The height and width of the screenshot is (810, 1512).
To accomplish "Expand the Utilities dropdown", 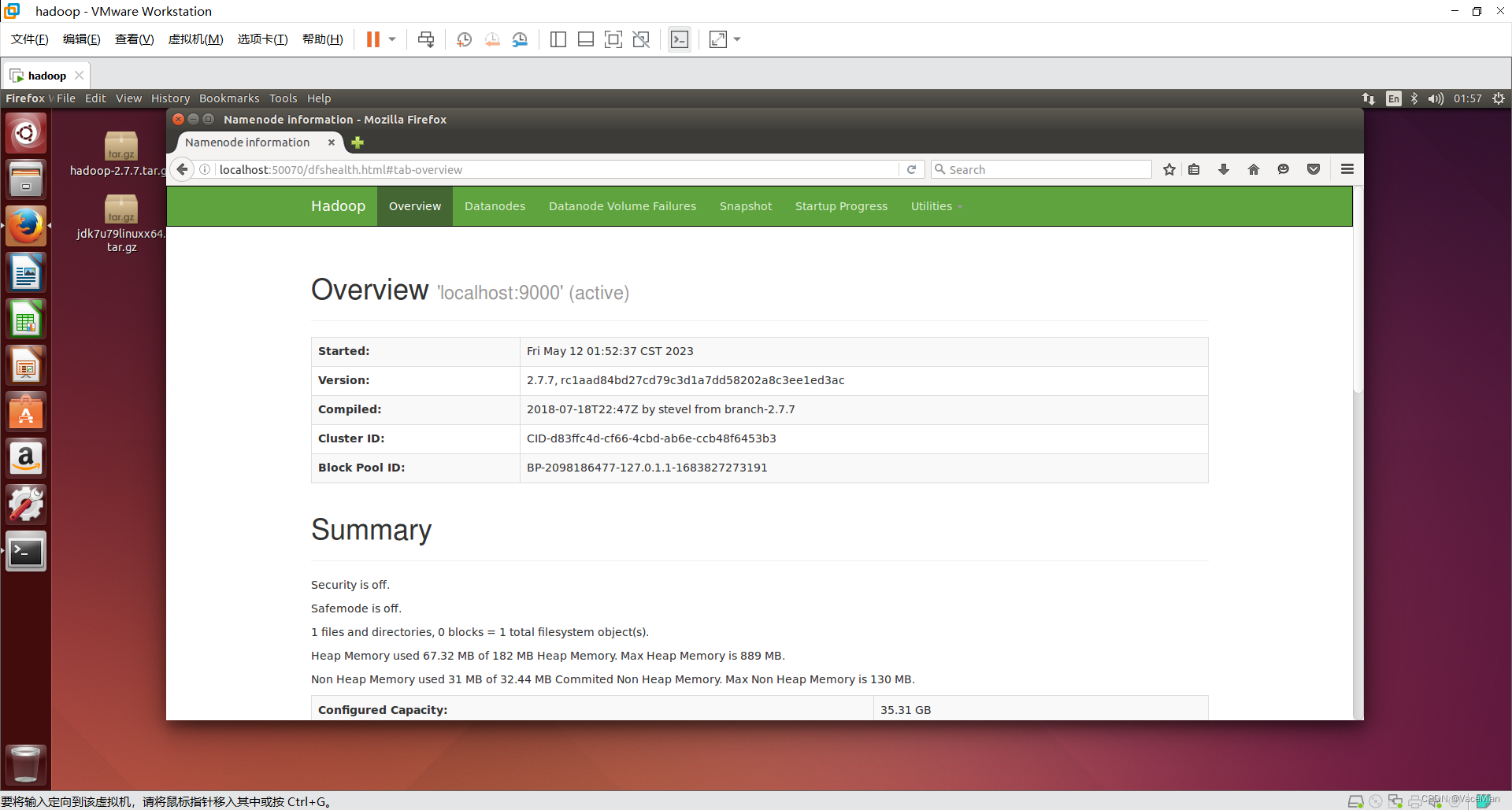I will pyautogui.click(x=936, y=206).
